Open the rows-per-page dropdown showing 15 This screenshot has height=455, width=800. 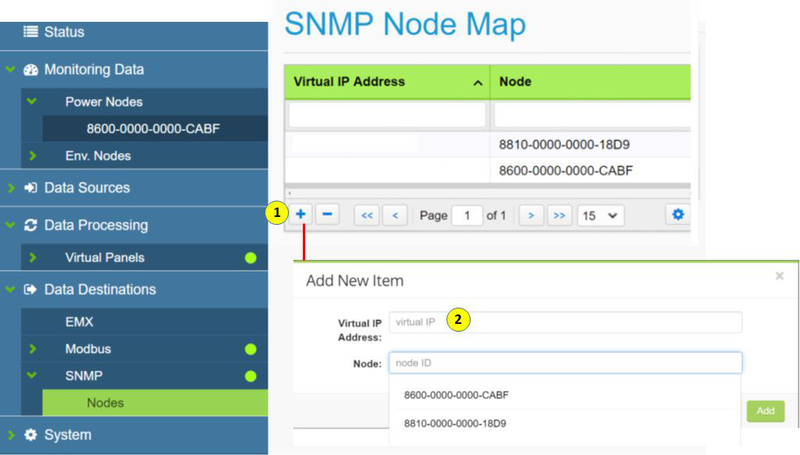pyautogui.click(x=600, y=215)
